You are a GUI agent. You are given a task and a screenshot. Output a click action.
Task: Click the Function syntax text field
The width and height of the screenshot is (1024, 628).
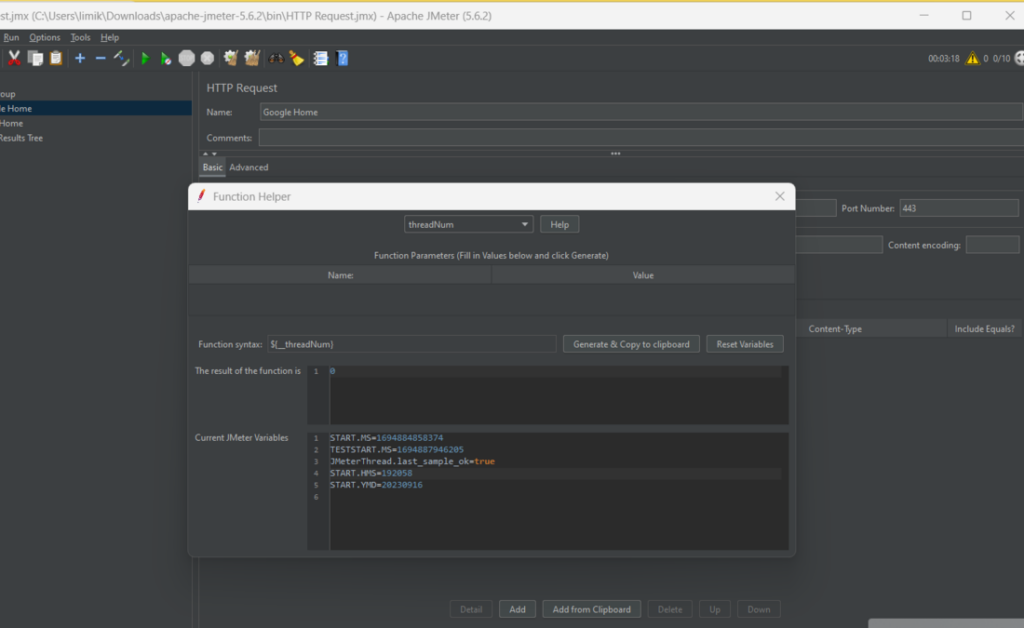[x=410, y=344]
